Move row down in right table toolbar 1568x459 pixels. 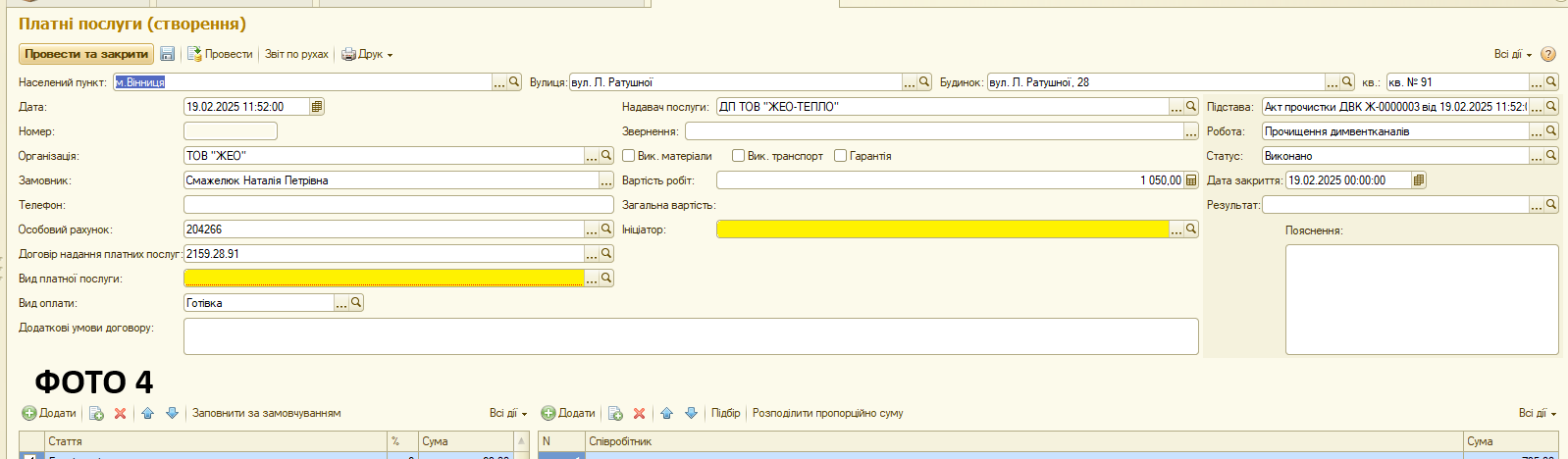pyautogui.click(x=691, y=414)
